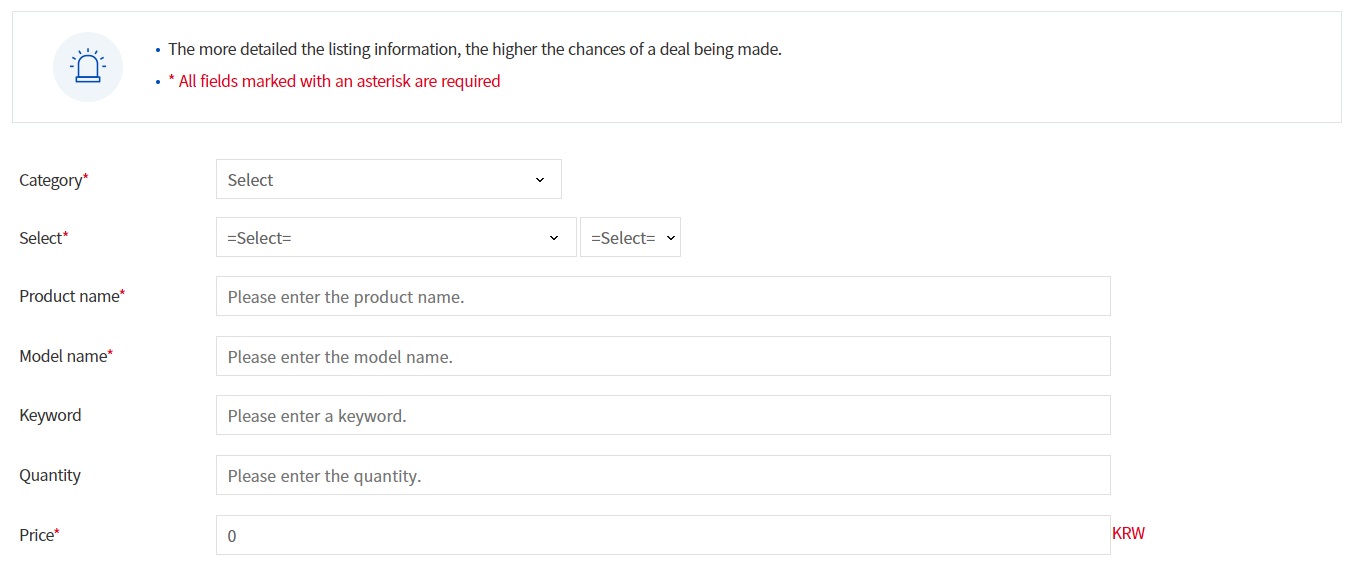Click the Category field label

click(51, 180)
